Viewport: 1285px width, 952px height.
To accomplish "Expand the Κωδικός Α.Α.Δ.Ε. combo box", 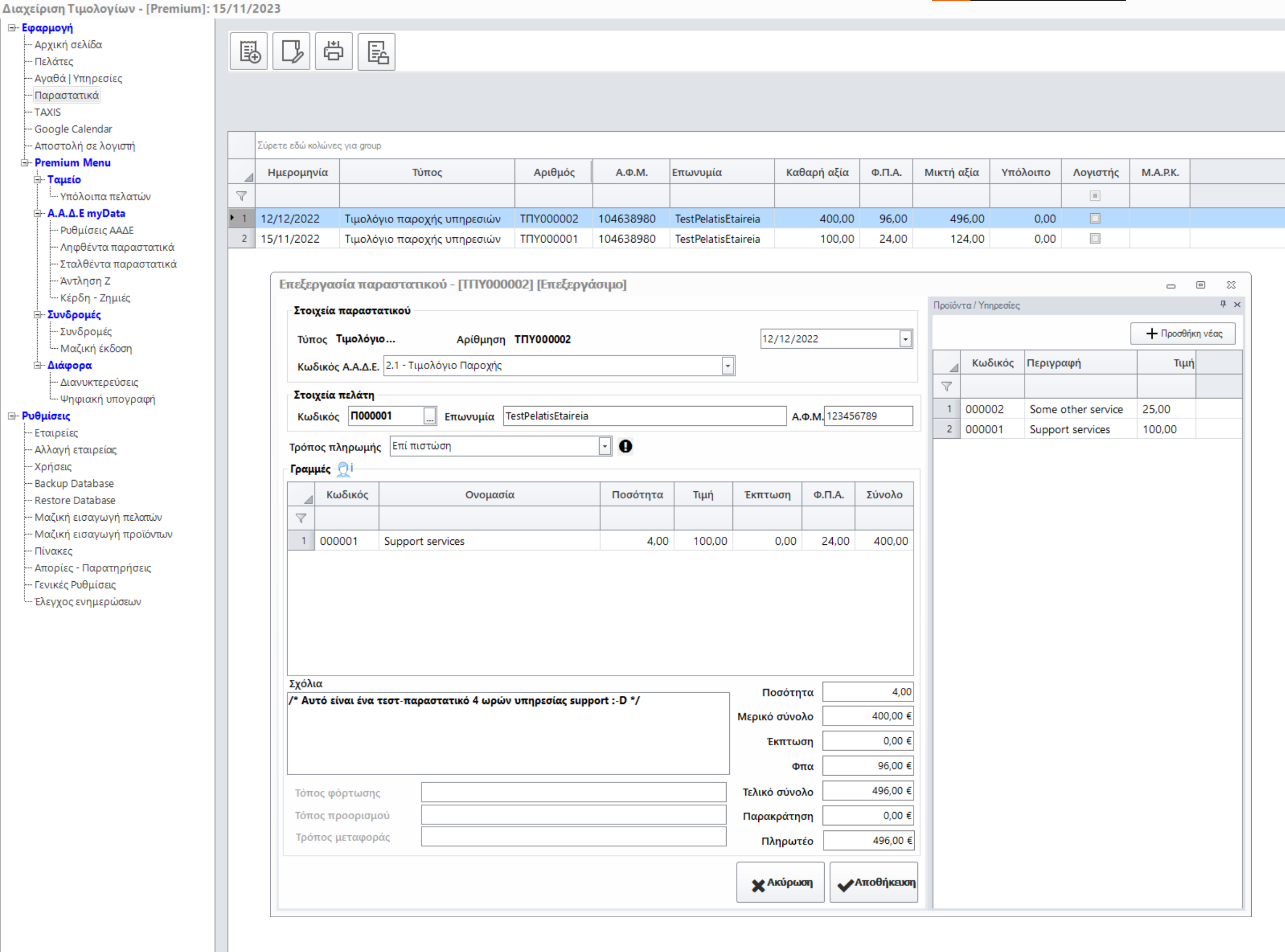I will click(728, 365).
